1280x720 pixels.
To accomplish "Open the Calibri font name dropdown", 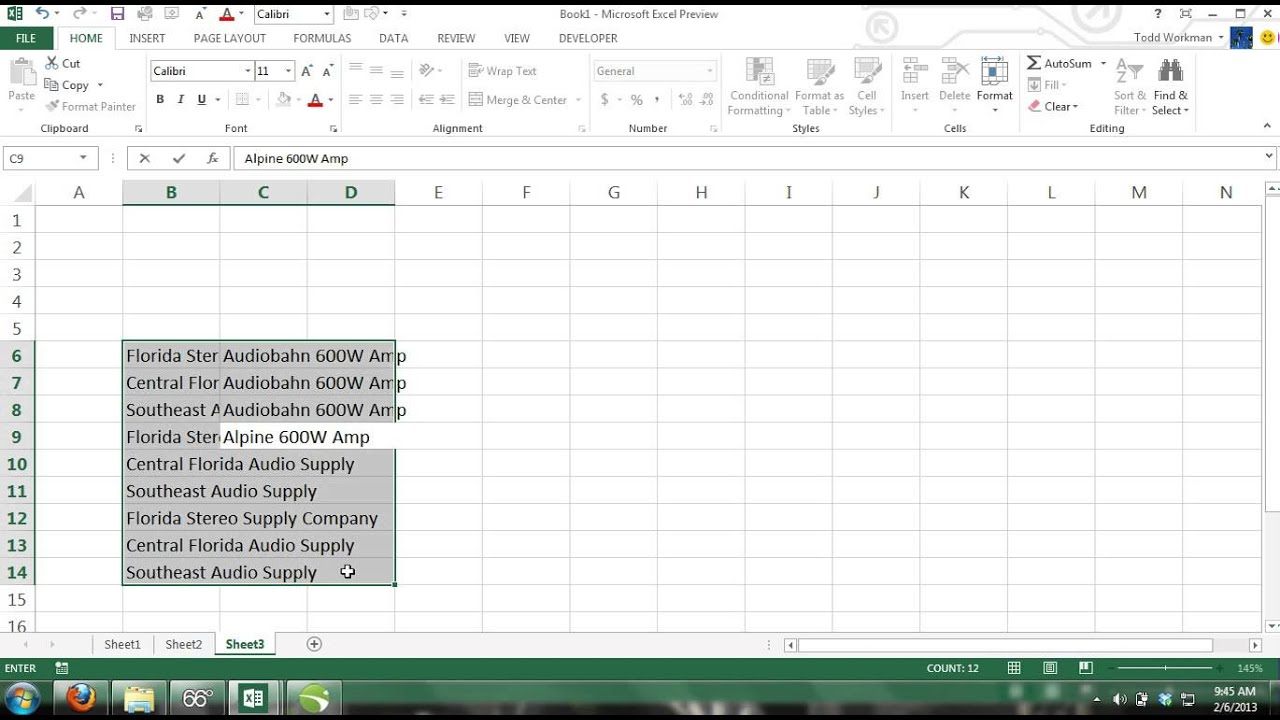I will point(247,71).
